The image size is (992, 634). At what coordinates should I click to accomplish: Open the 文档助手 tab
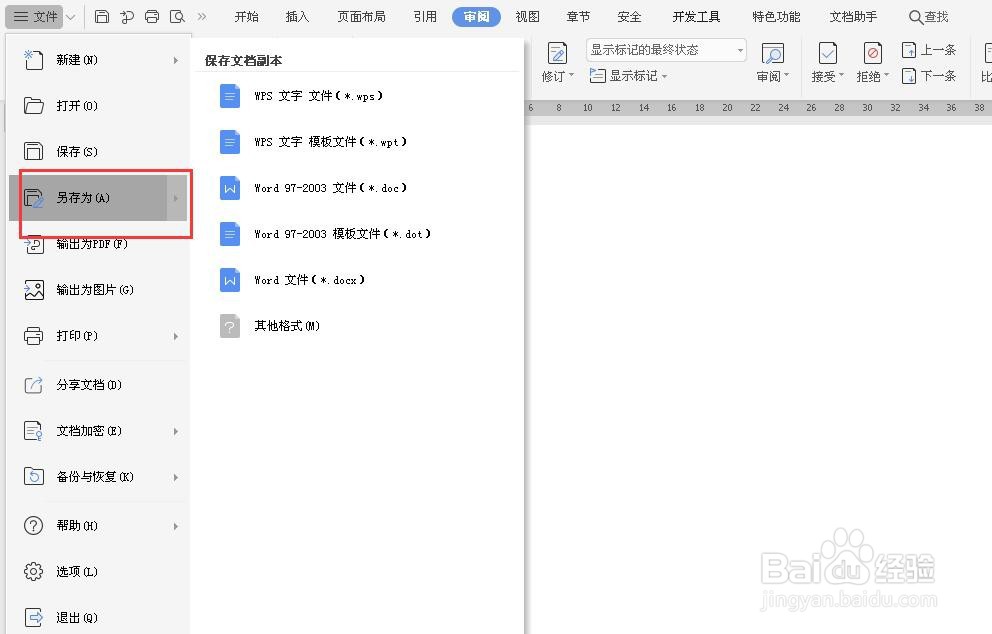tap(853, 16)
